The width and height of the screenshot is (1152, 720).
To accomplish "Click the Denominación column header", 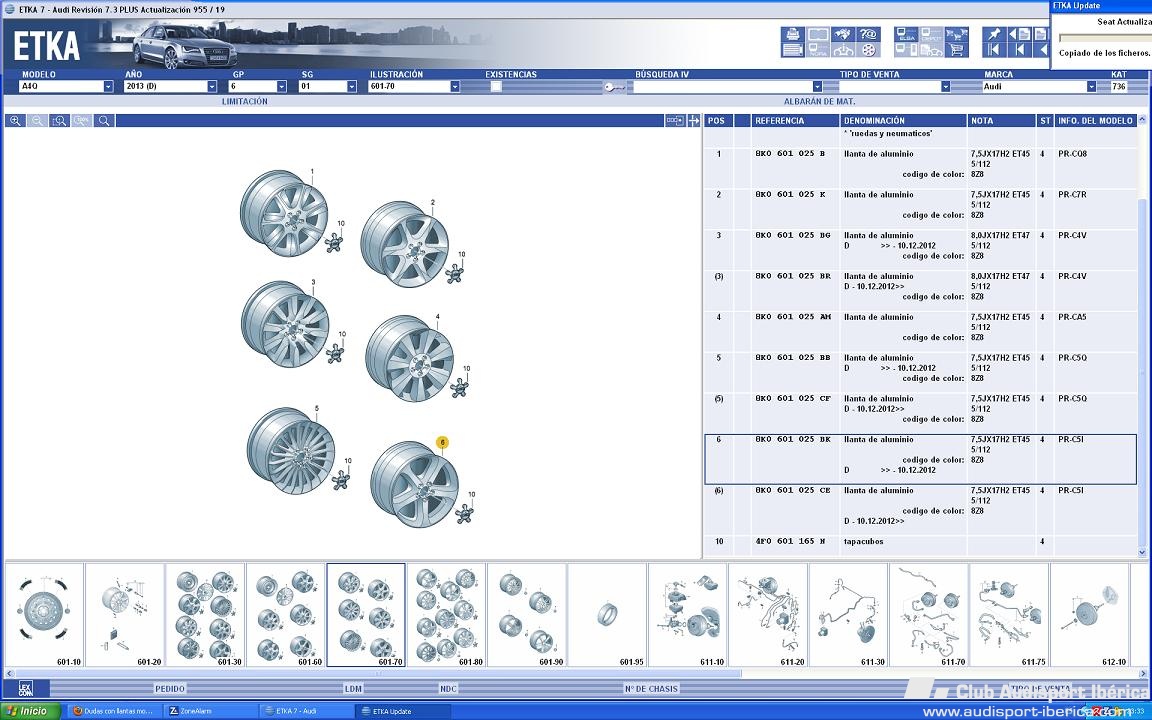I will pos(903,120).
